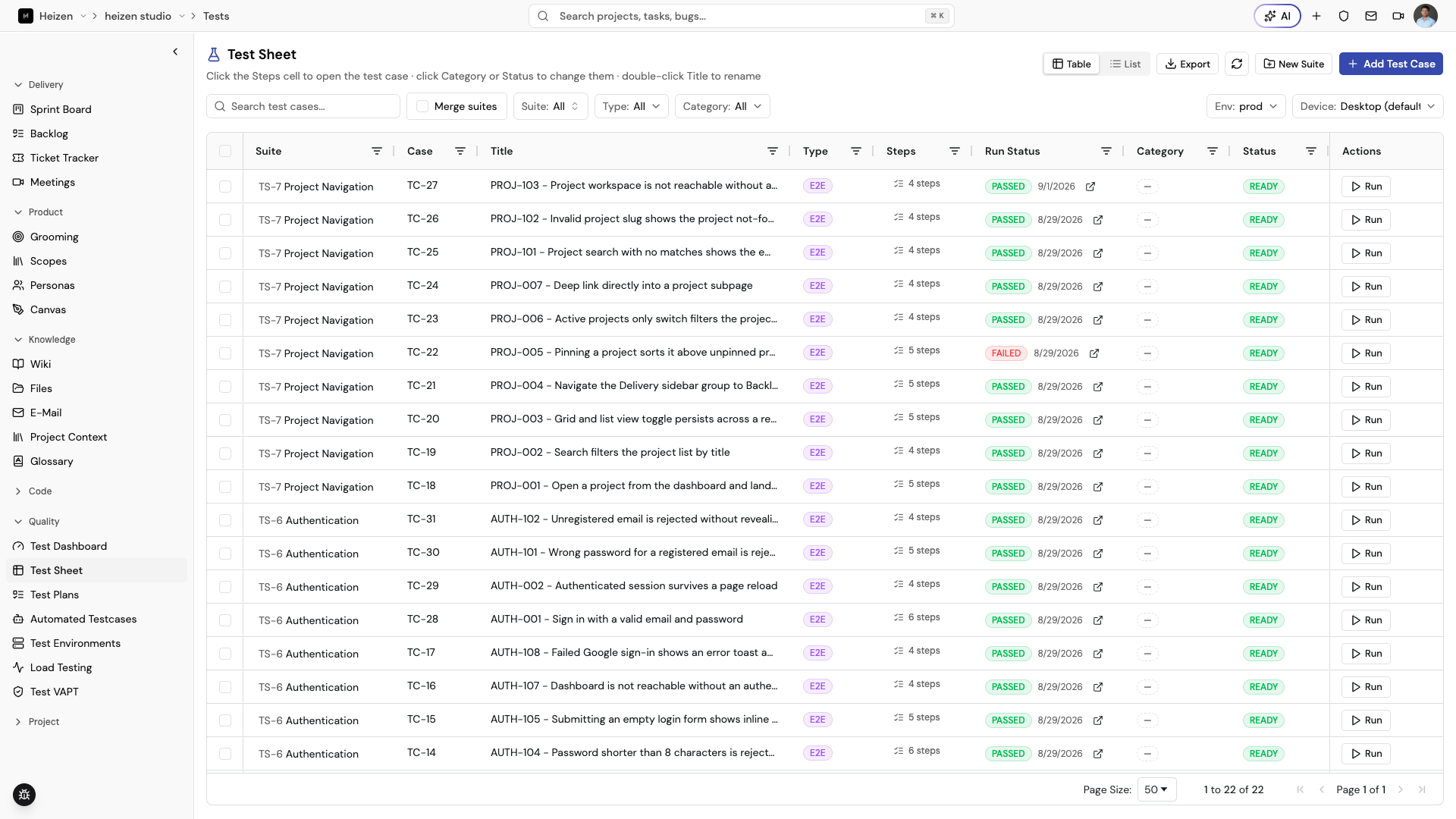Click the Search test cases field
The height and width of the screenshot is (819, 1456).
pos(303,106)
